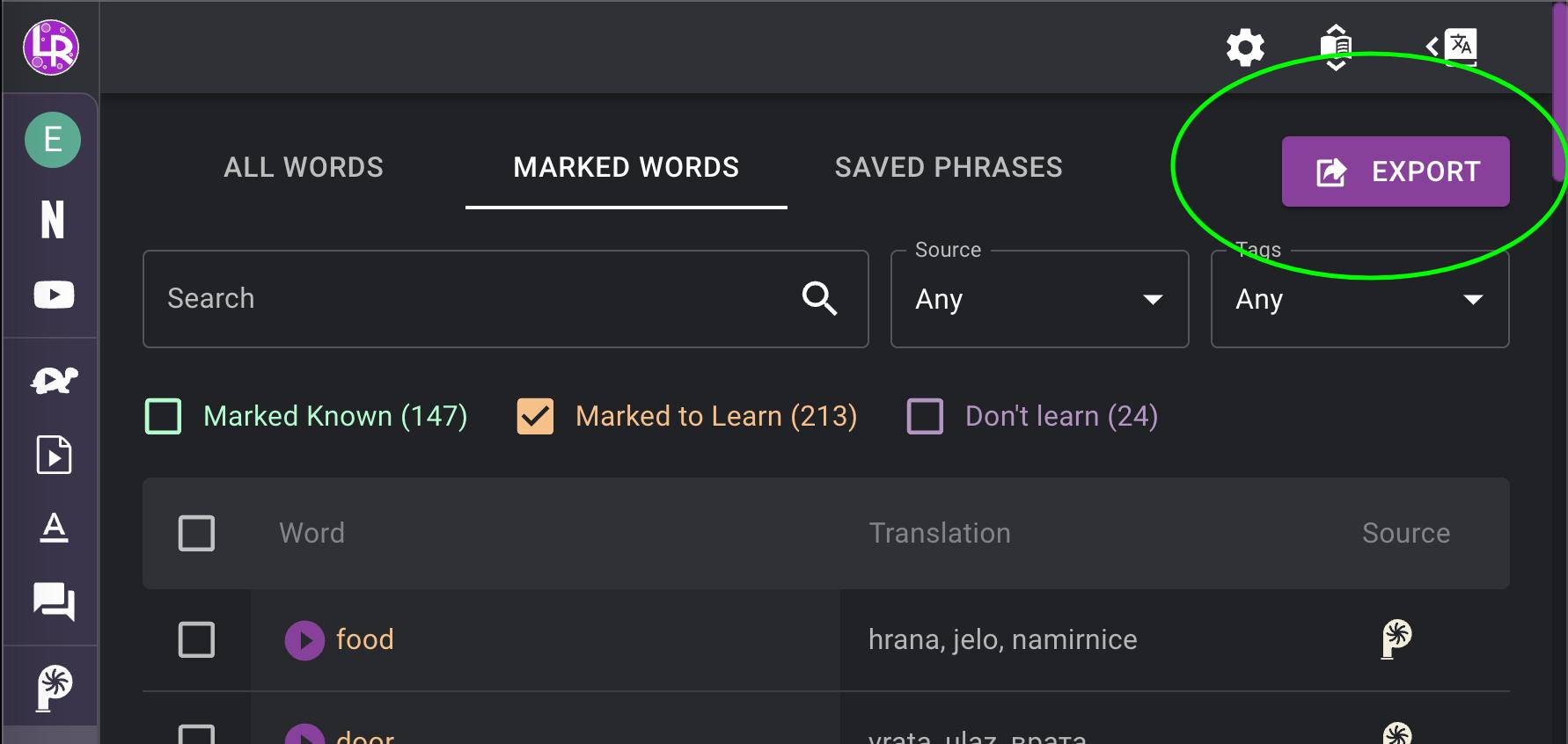This screenshot has height=744, width=1568.
Task: Uncheck Marked to Learn (213)
Action: point(535,416)
